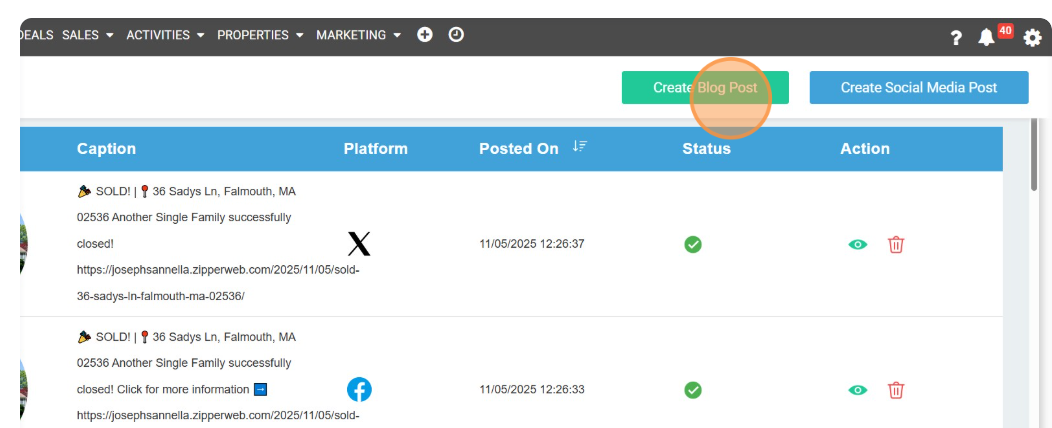The image size is (1052, 428).
Task: Open the Marketing menu
Action: (358, 35)
